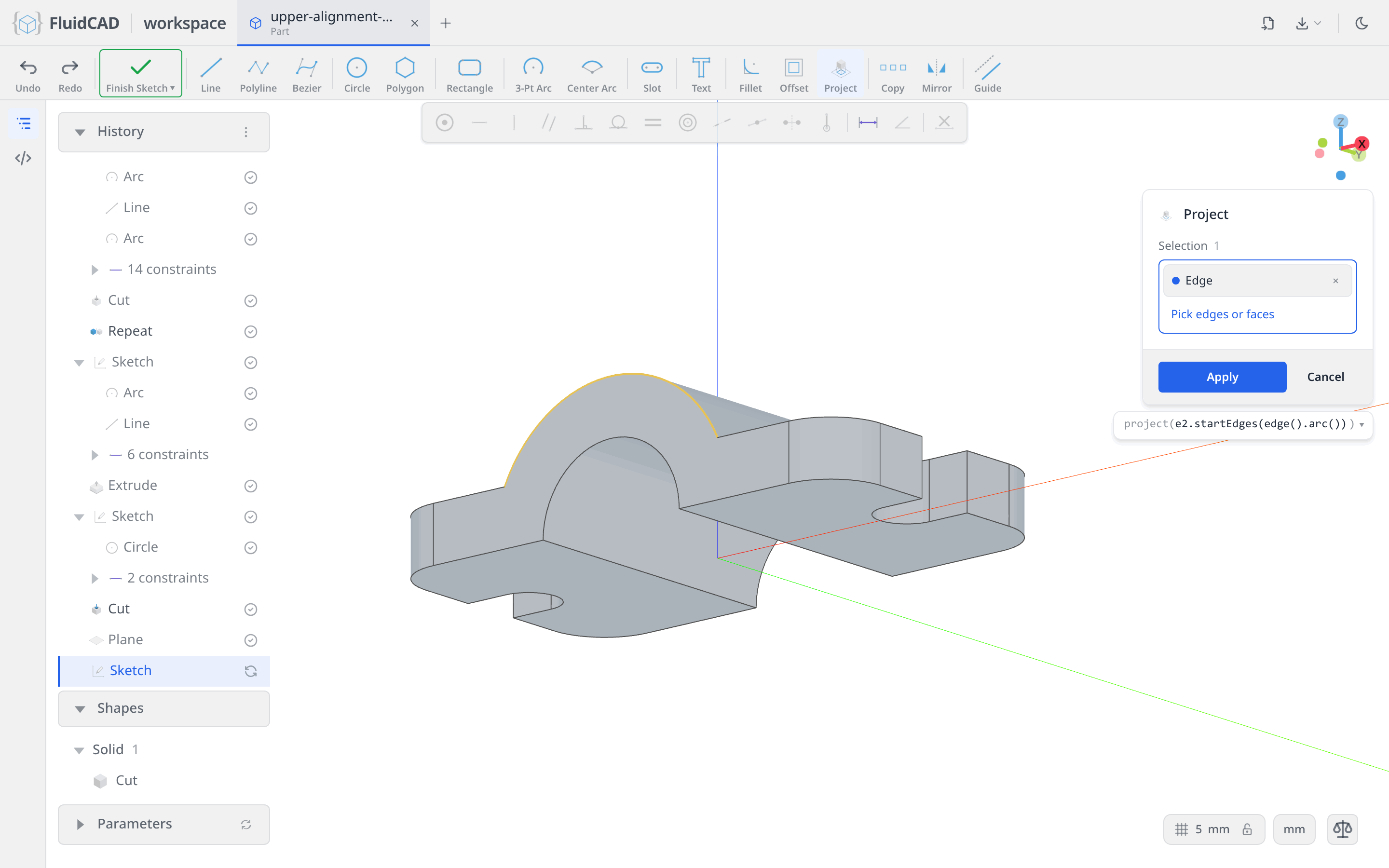Apply the parallel constraint icon
Image resolution: width=1389 pixels, height=868 pixels.
pos(549,122)
